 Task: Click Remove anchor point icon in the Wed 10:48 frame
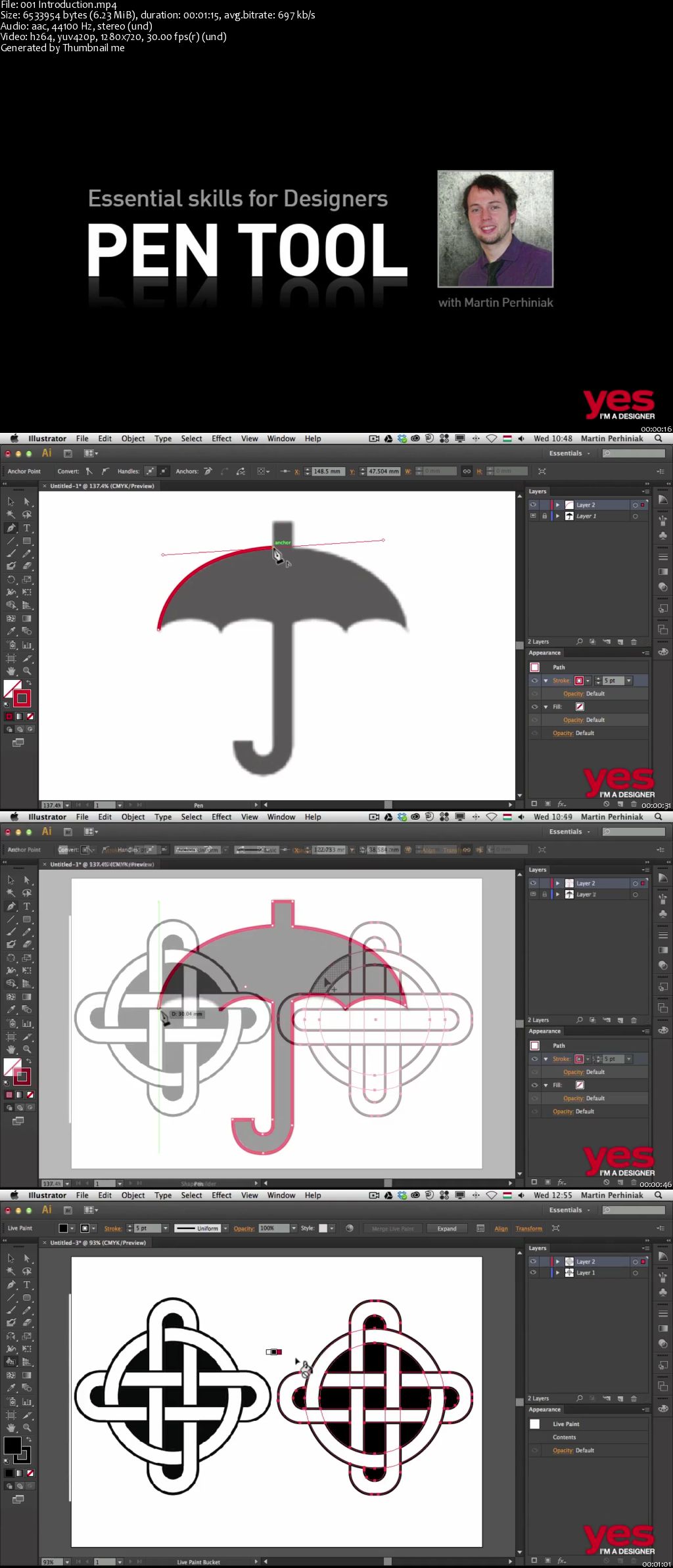[x=208, y=471]
